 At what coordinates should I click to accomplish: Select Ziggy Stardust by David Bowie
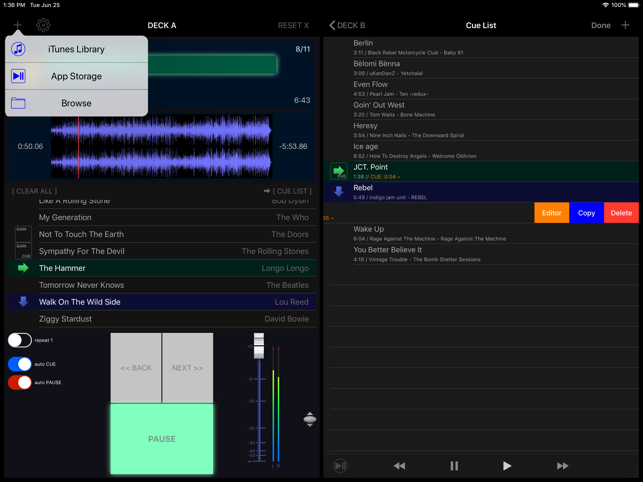[x=162, y=319]
